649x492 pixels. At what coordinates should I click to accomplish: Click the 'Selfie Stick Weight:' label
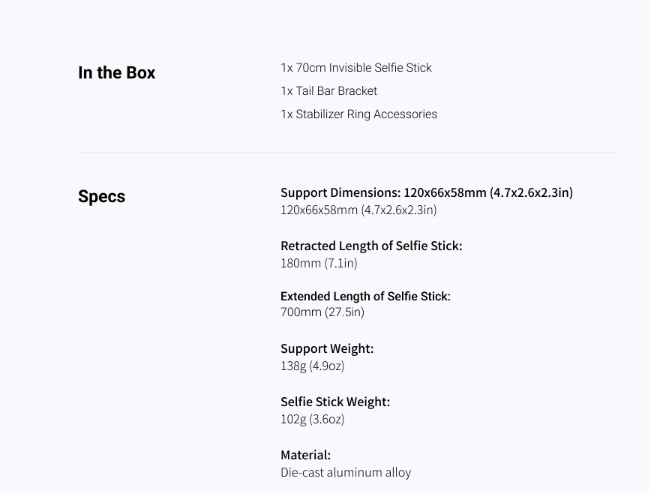tap(335, 402)
